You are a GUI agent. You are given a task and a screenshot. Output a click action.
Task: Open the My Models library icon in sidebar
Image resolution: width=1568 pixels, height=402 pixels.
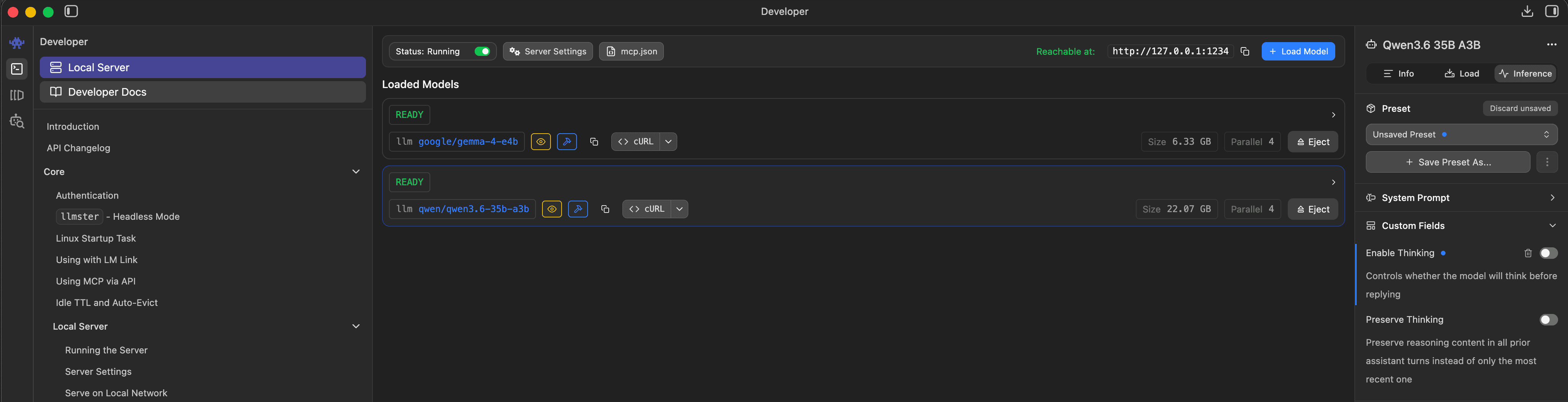(x=17, y=96)
